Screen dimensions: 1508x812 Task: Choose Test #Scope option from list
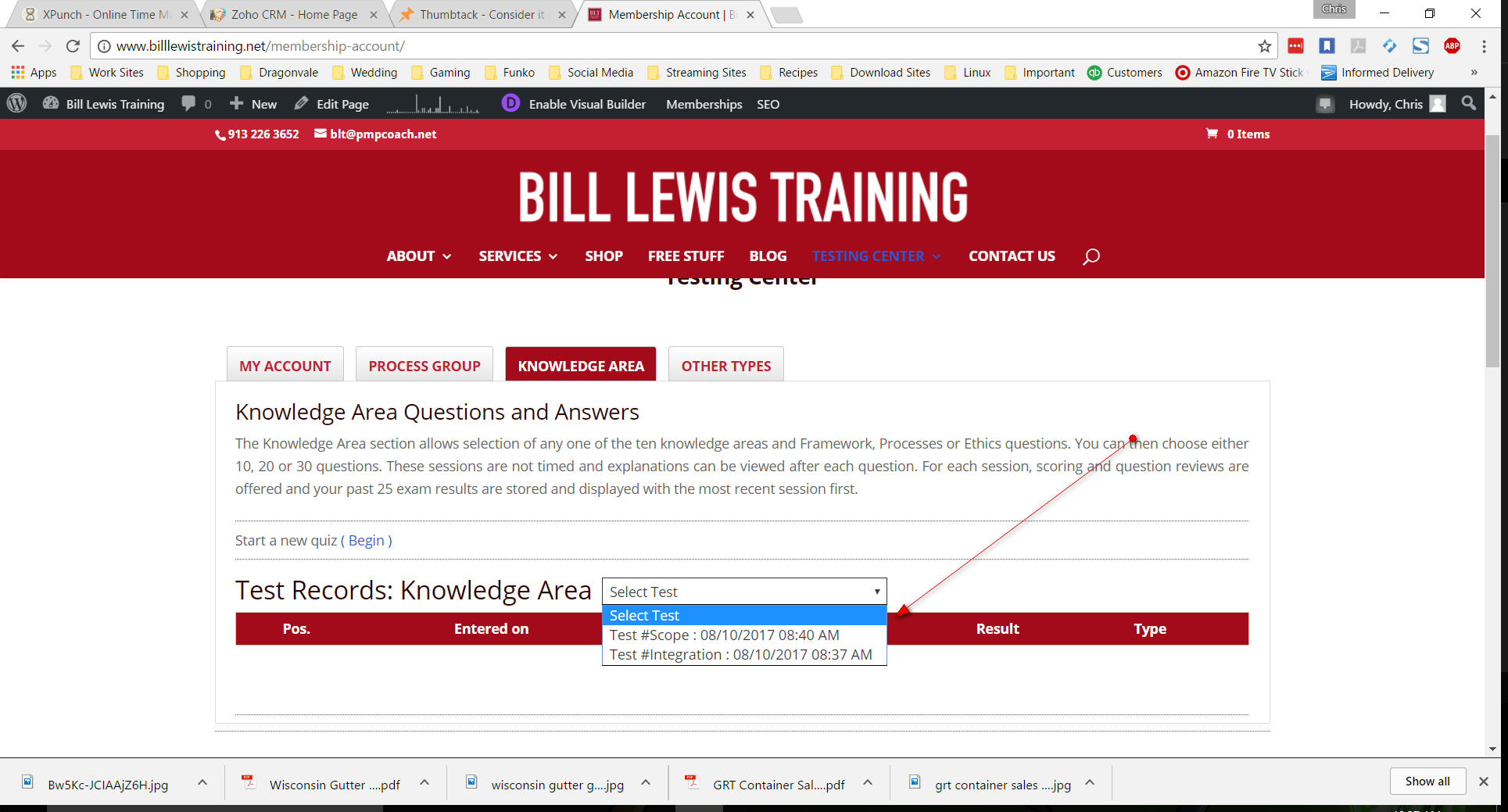tap(744, 635)
